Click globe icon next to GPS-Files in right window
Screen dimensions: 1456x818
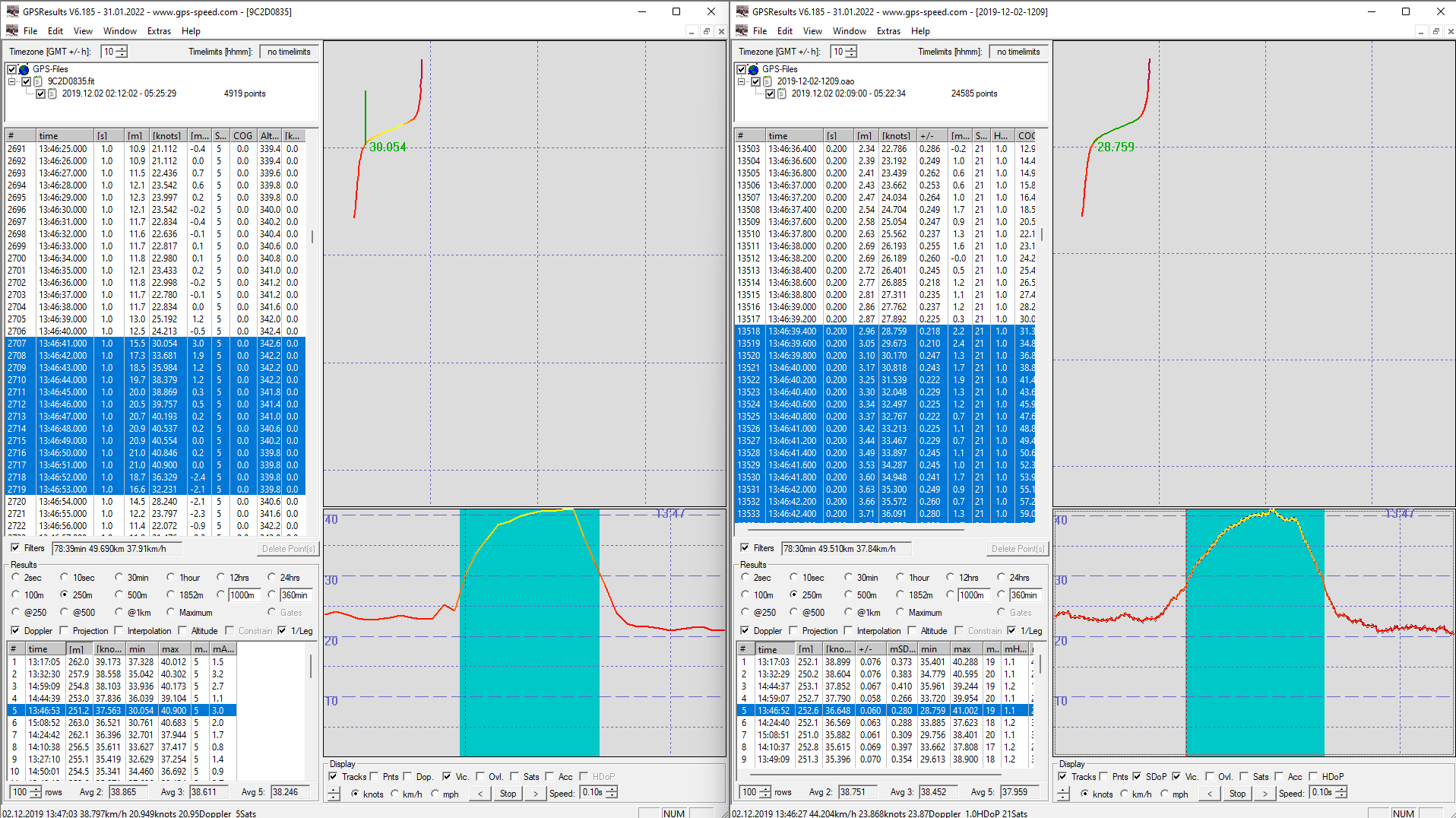[x=753, y=69]
